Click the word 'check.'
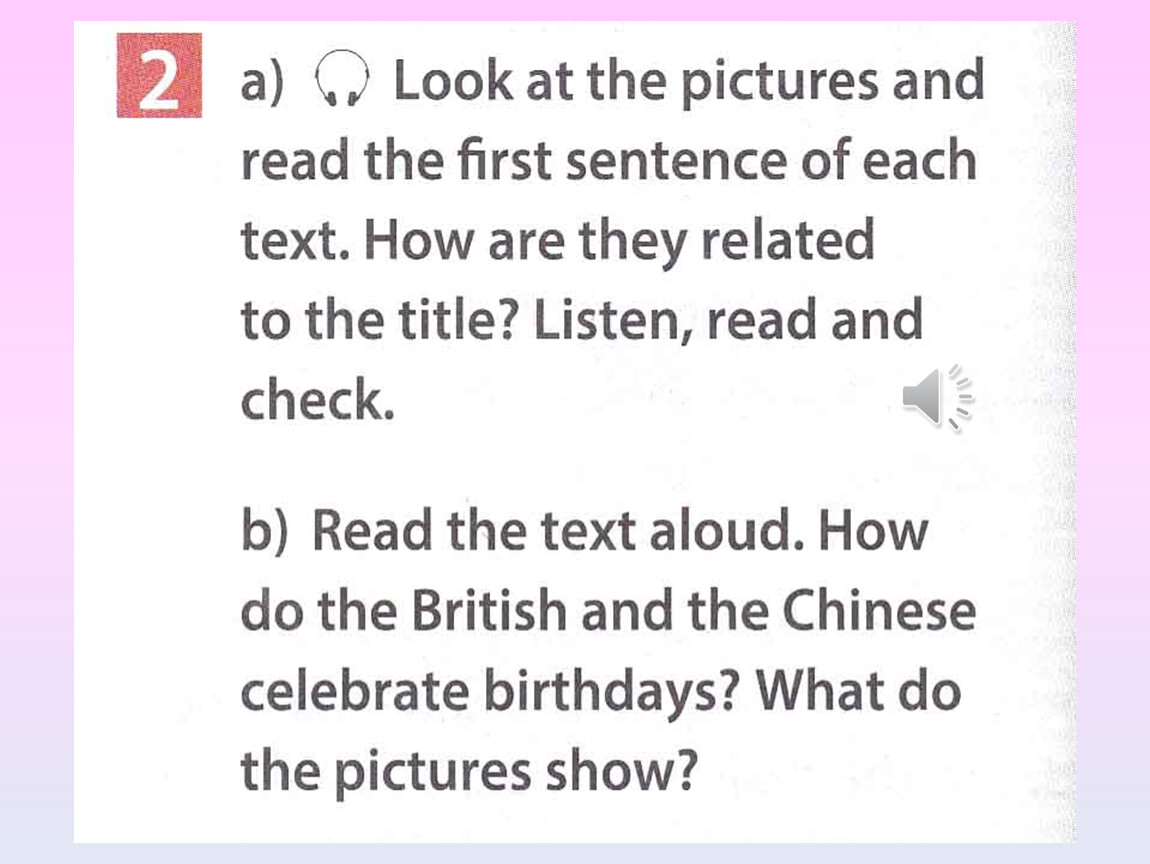Image resolution: width=1150 pixels, height=864 pixels. coord(318,400)
